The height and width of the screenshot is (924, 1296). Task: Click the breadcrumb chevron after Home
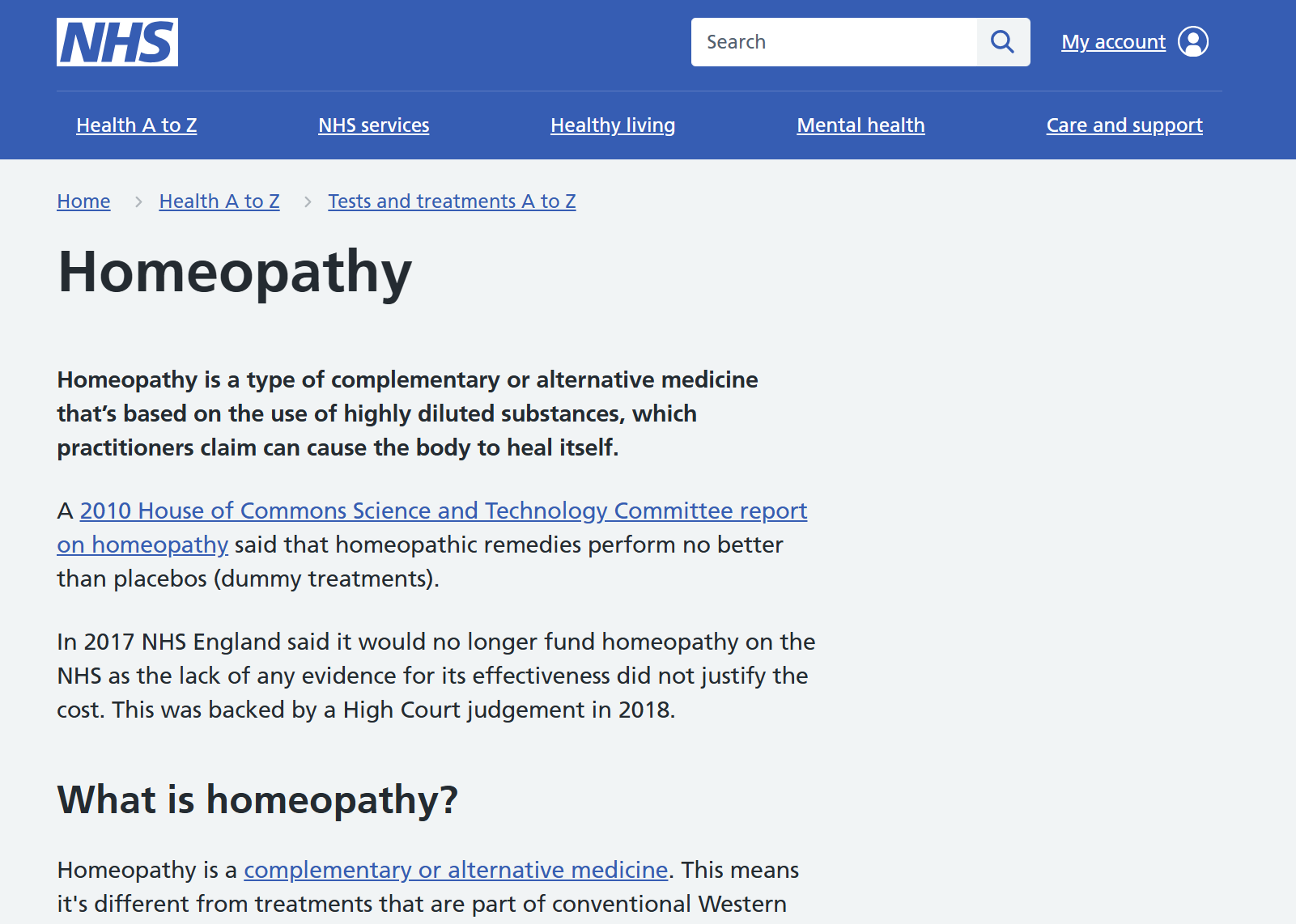[x=138, y=201]
